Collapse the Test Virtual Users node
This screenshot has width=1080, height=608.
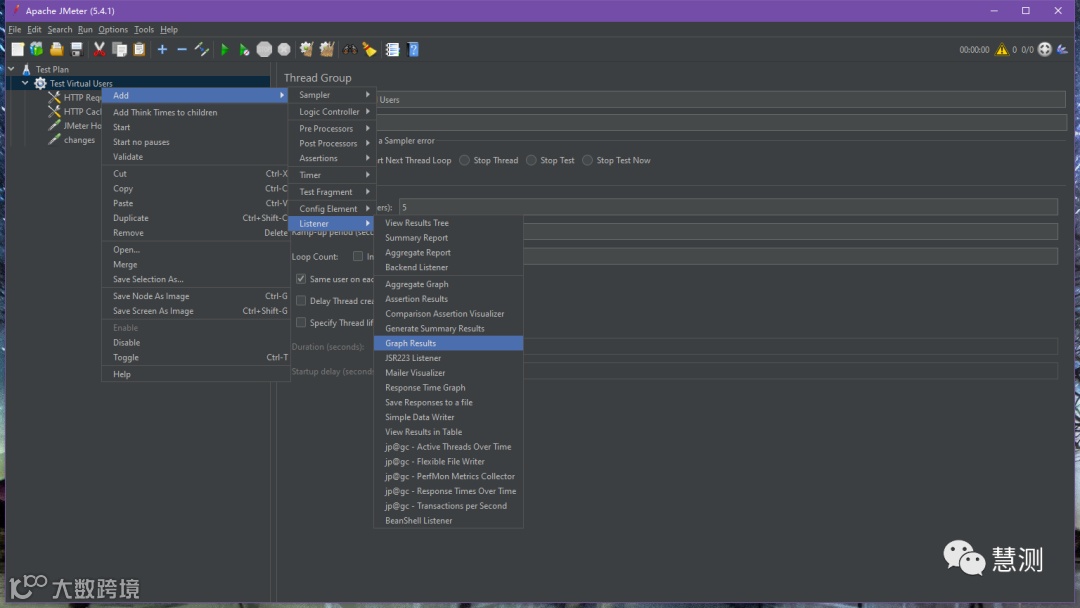[25, 83]
